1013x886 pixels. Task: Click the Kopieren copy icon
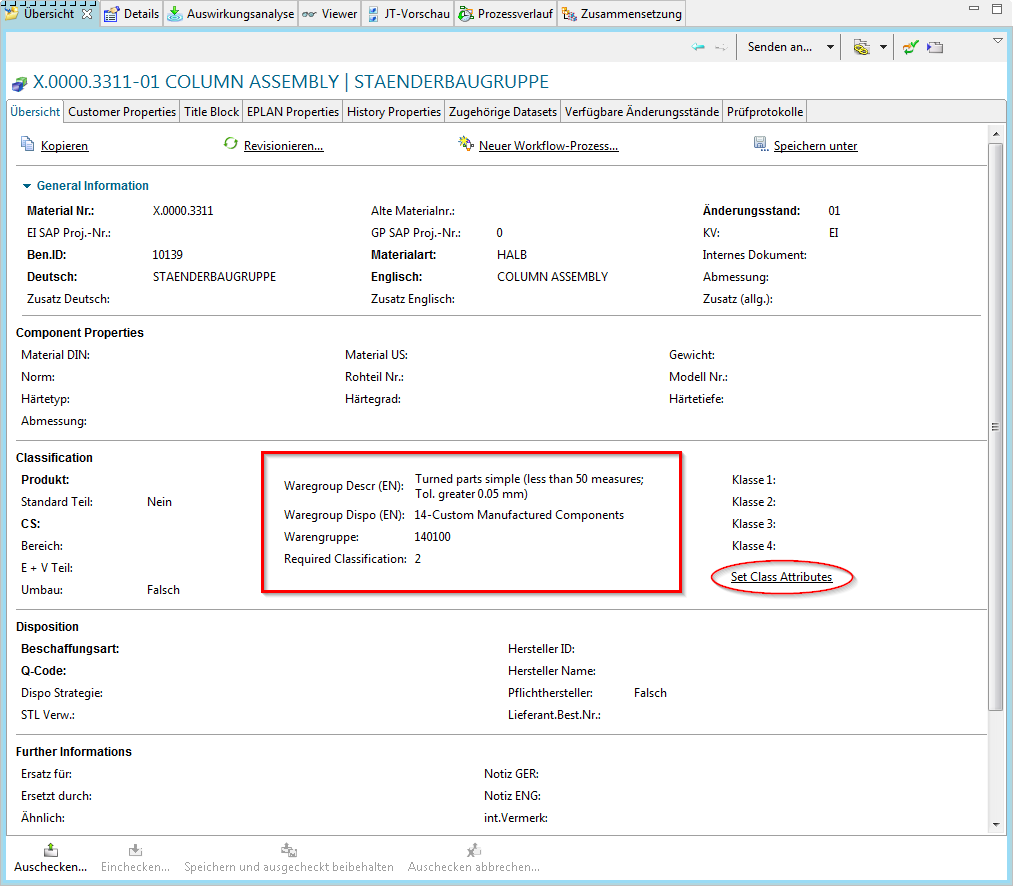(x=27, y=145)
